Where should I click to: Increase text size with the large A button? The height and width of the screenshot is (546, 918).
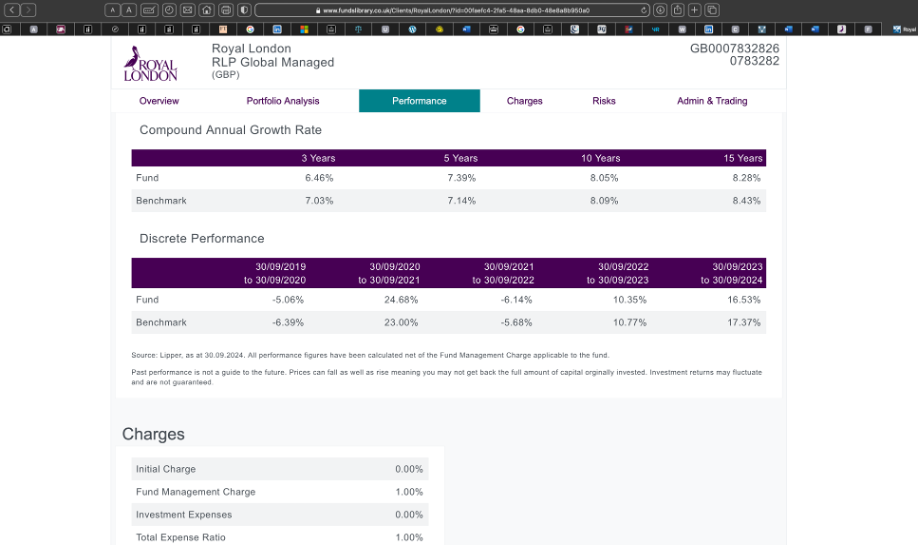coord(129,10)
